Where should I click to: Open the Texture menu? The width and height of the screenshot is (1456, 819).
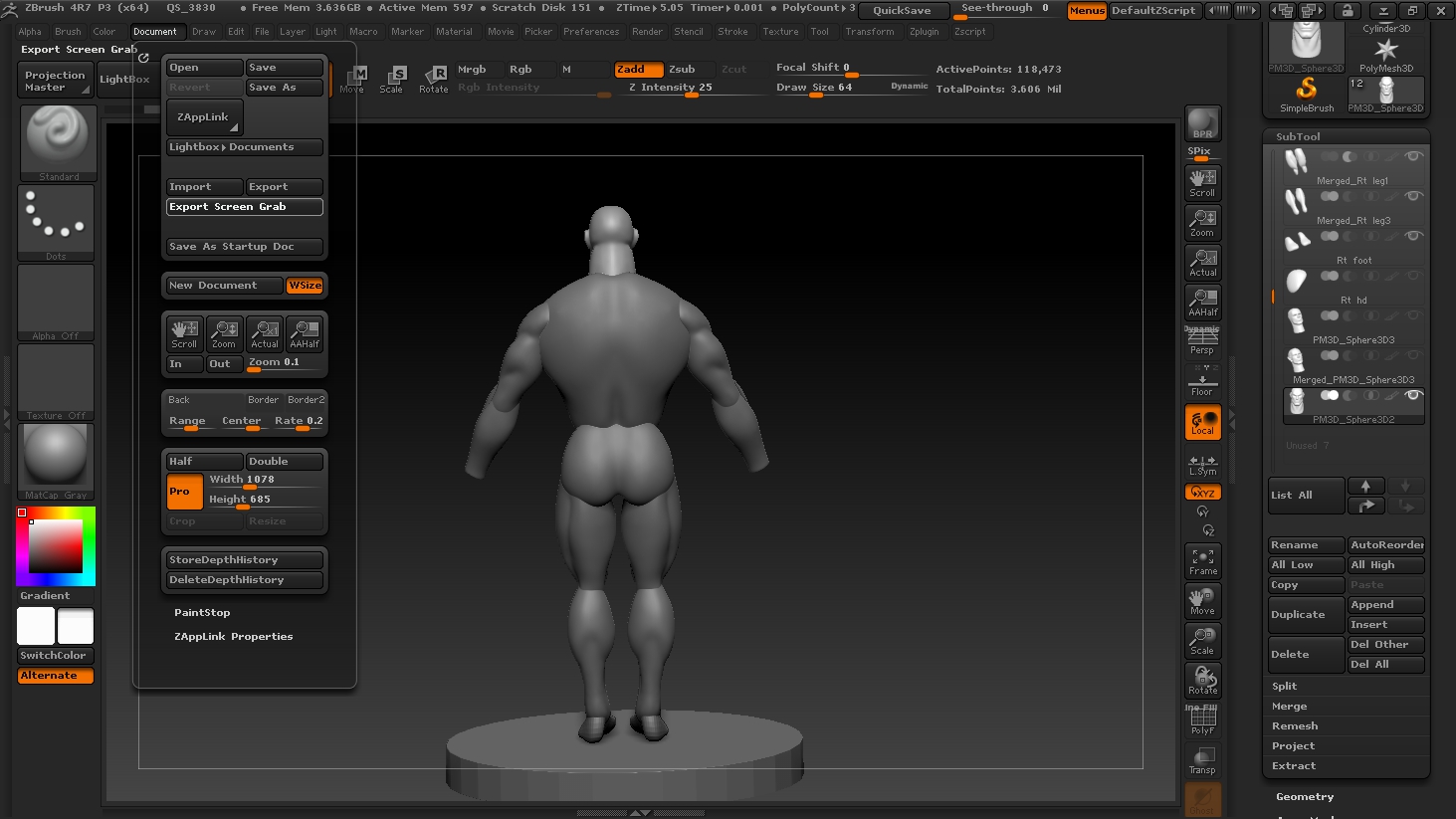point(780,32)
